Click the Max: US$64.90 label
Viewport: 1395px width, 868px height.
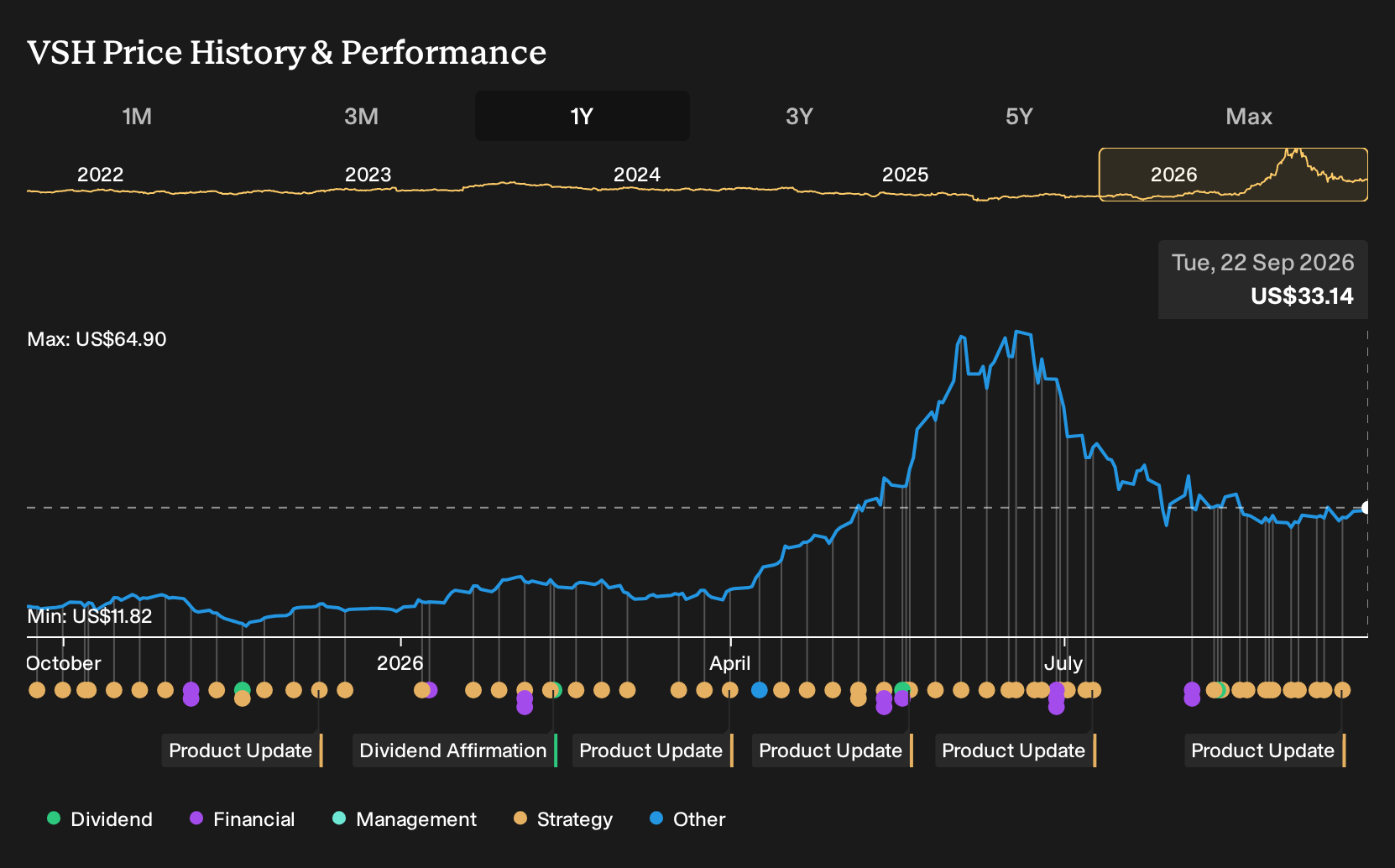(x=97, y=339)
